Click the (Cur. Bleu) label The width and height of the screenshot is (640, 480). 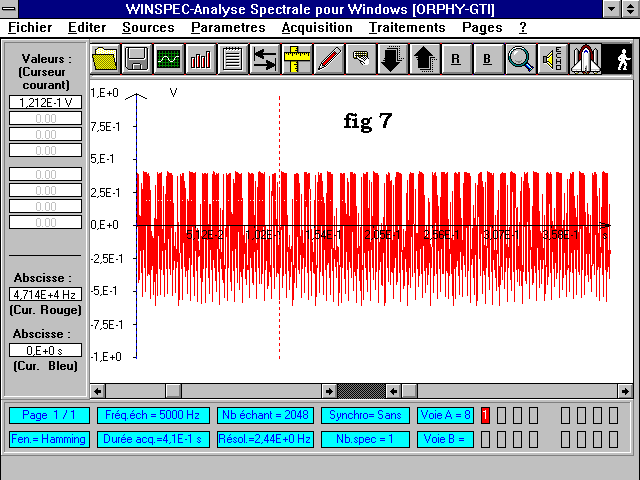click(45, 366)
